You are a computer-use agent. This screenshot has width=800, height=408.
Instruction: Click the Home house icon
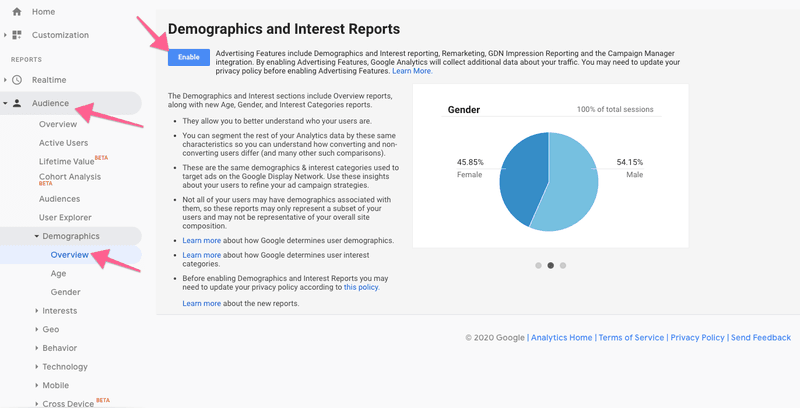point(17,12)
